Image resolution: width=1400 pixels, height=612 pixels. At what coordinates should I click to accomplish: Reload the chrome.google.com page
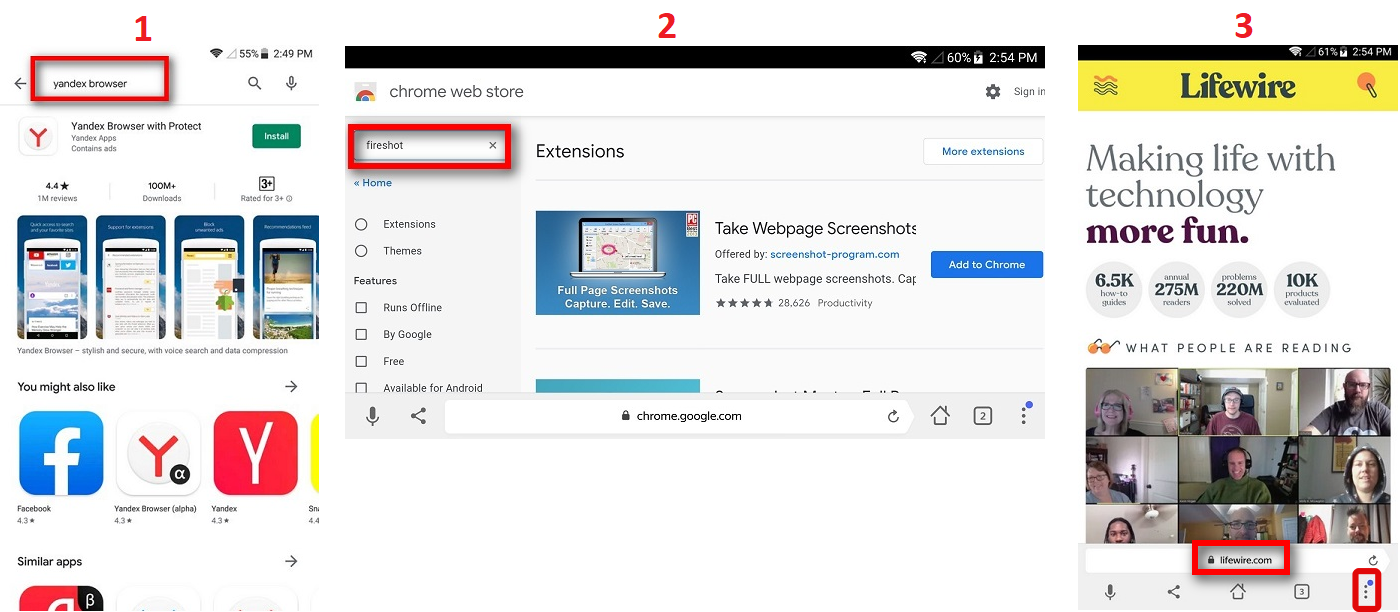(893, 417)
